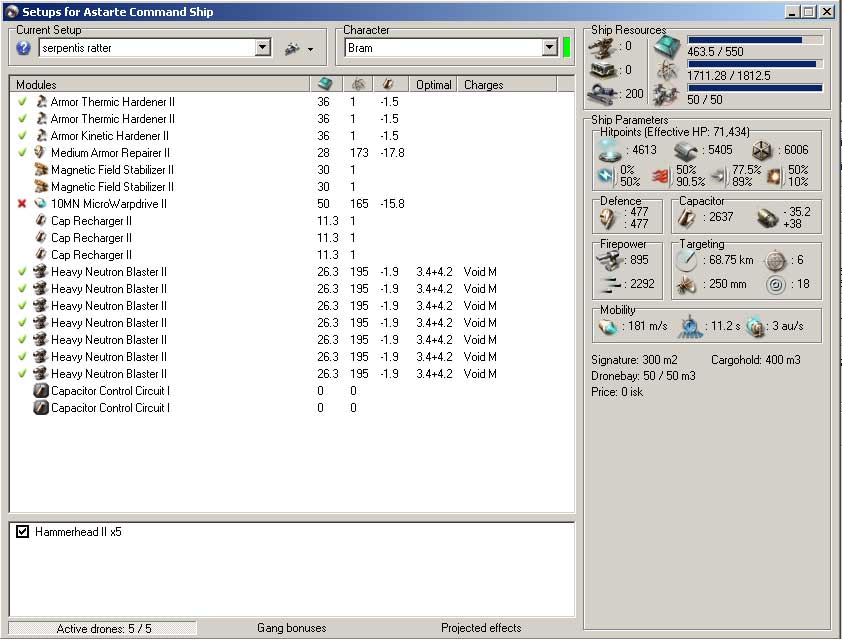Click the Cargohold: 400 m3 value
842x639 pixels.
(756, 360)
